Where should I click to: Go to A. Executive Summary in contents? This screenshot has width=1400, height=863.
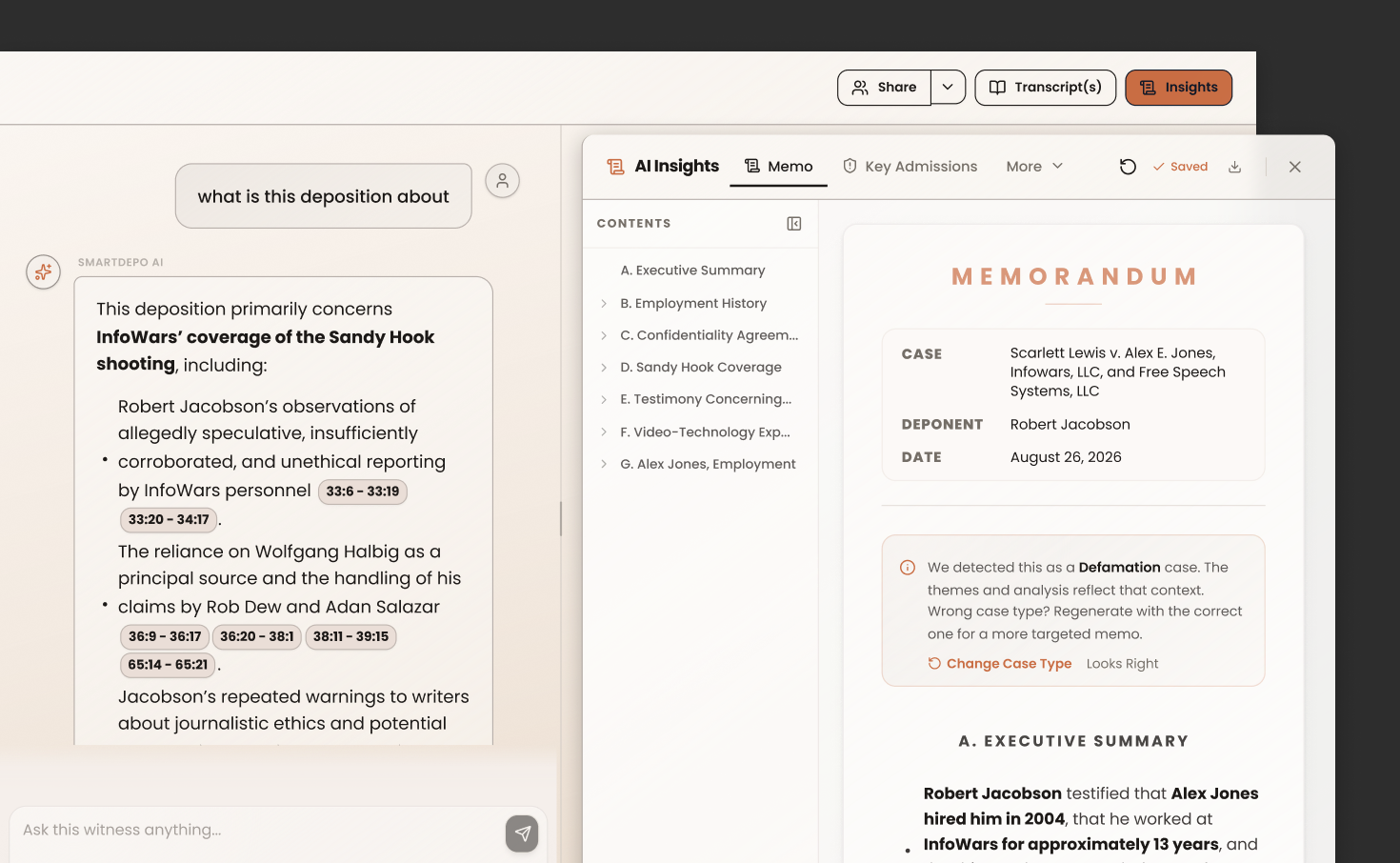692,271
